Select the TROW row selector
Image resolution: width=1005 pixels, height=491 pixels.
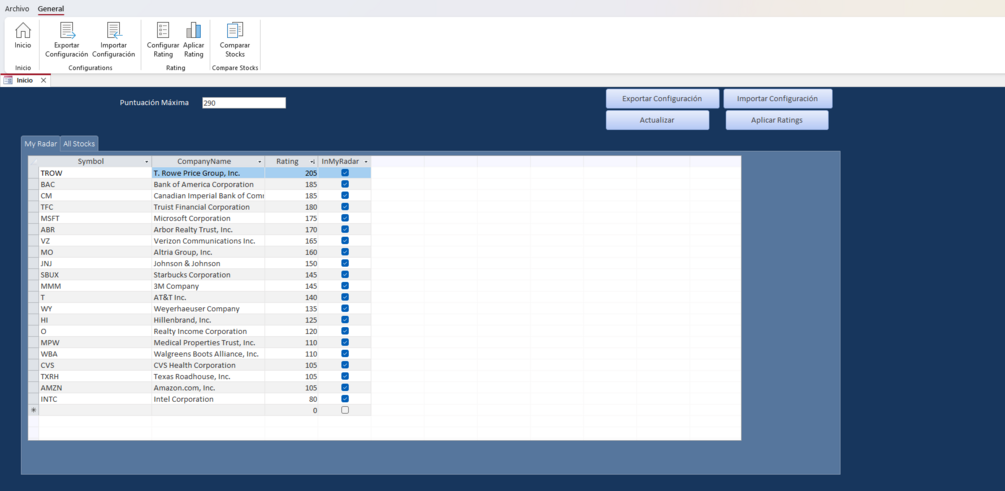pyautogui.click(x=33, y=173)
